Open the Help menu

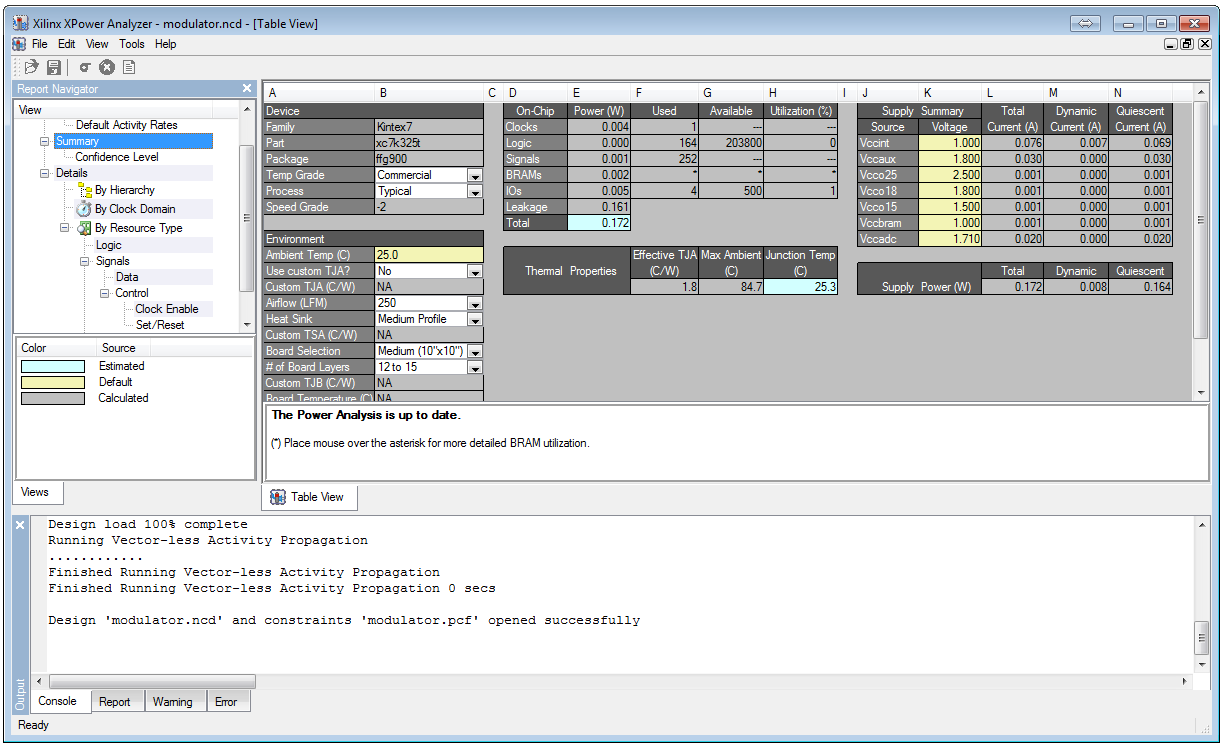(x=166, y=44)
